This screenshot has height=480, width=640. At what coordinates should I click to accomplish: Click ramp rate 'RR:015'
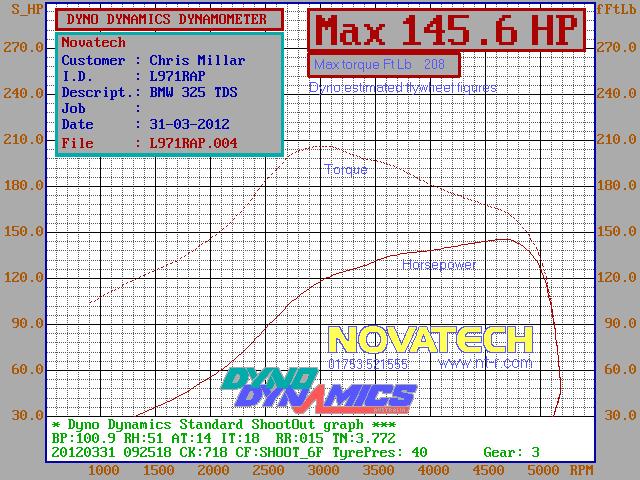[299, 439]
